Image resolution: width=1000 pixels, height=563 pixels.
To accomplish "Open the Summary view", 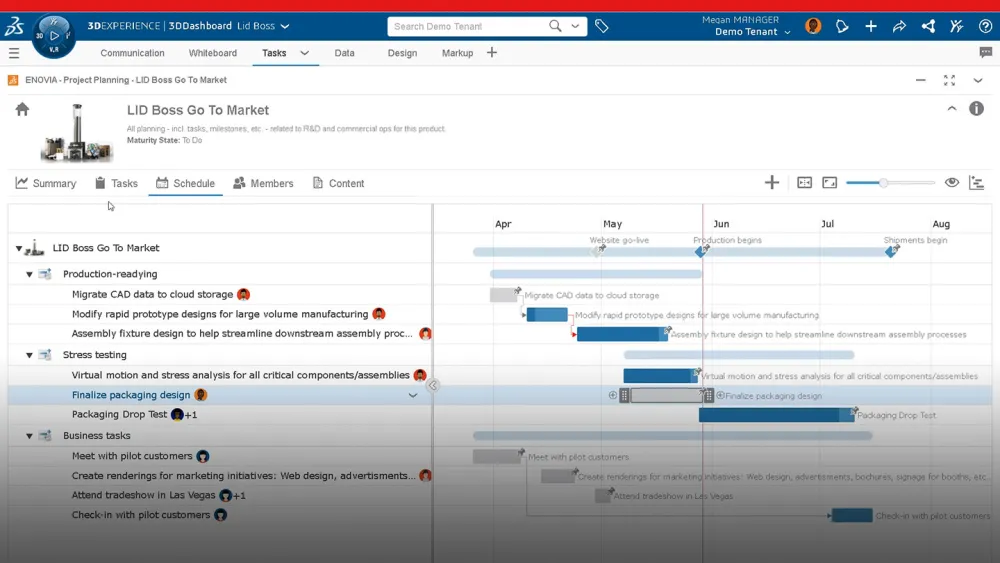I will pos(46,183).
